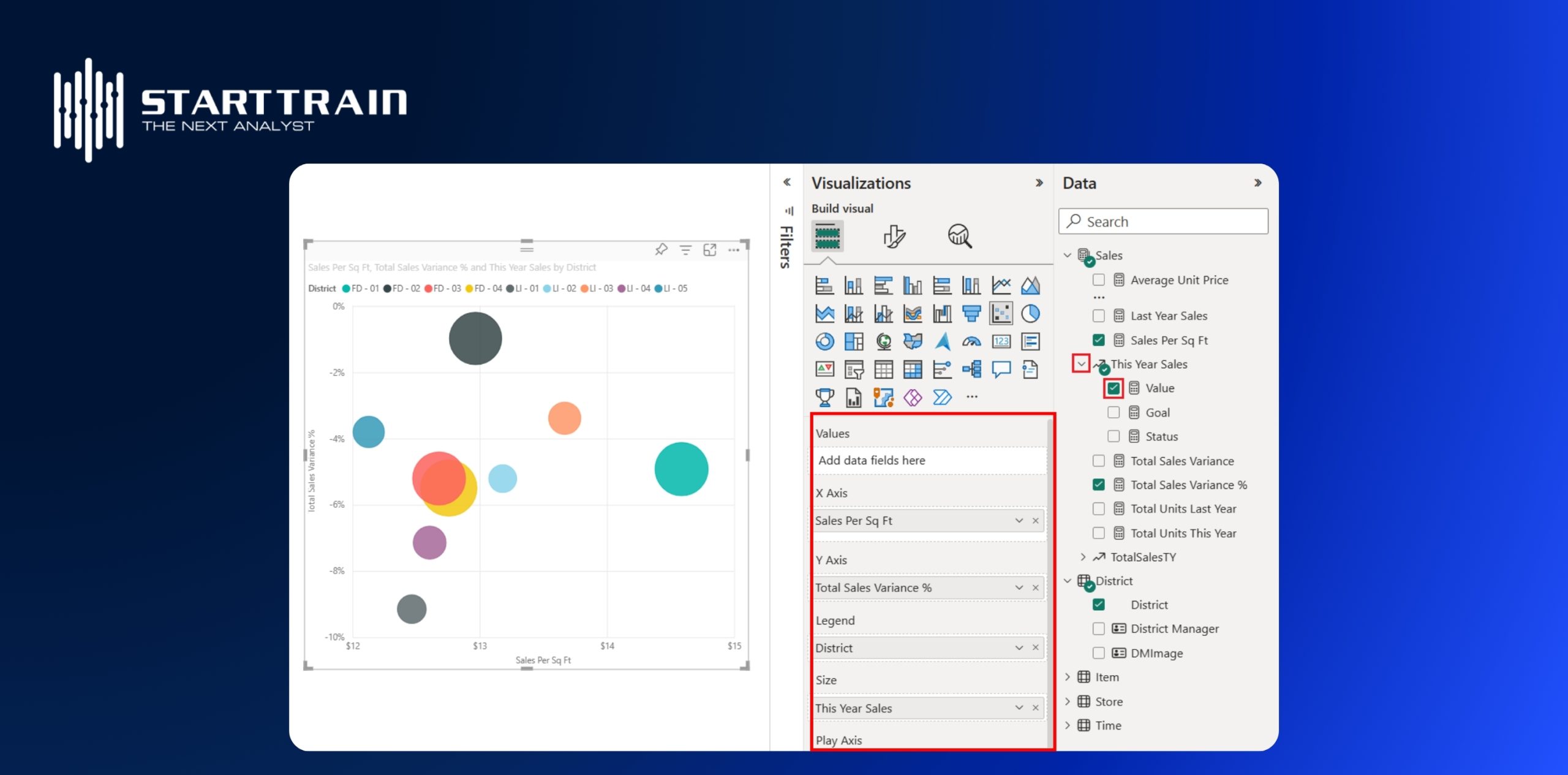Check the Last Year Sales field
Viewport: 1568px width, 775px height.
[x=1099, y=316]
